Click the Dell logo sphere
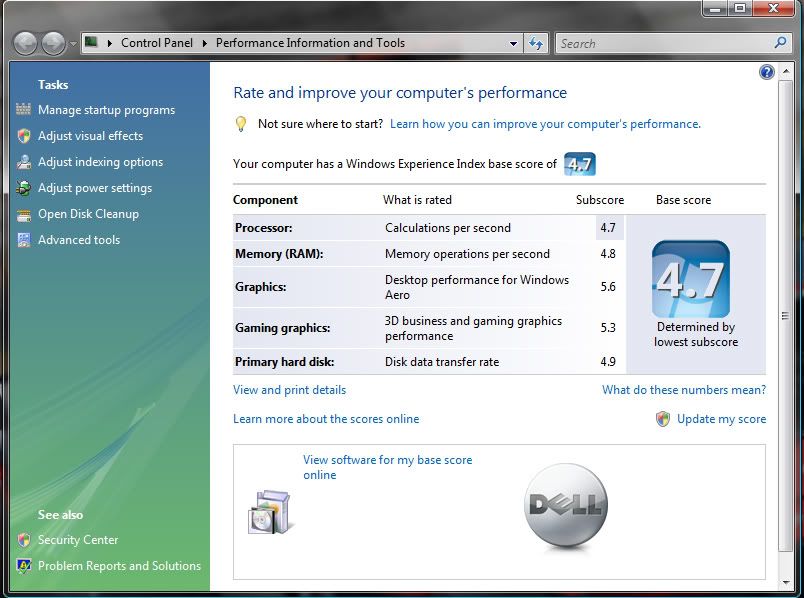Viewport: 804px width, 598px height. click(x=566, y=506)
